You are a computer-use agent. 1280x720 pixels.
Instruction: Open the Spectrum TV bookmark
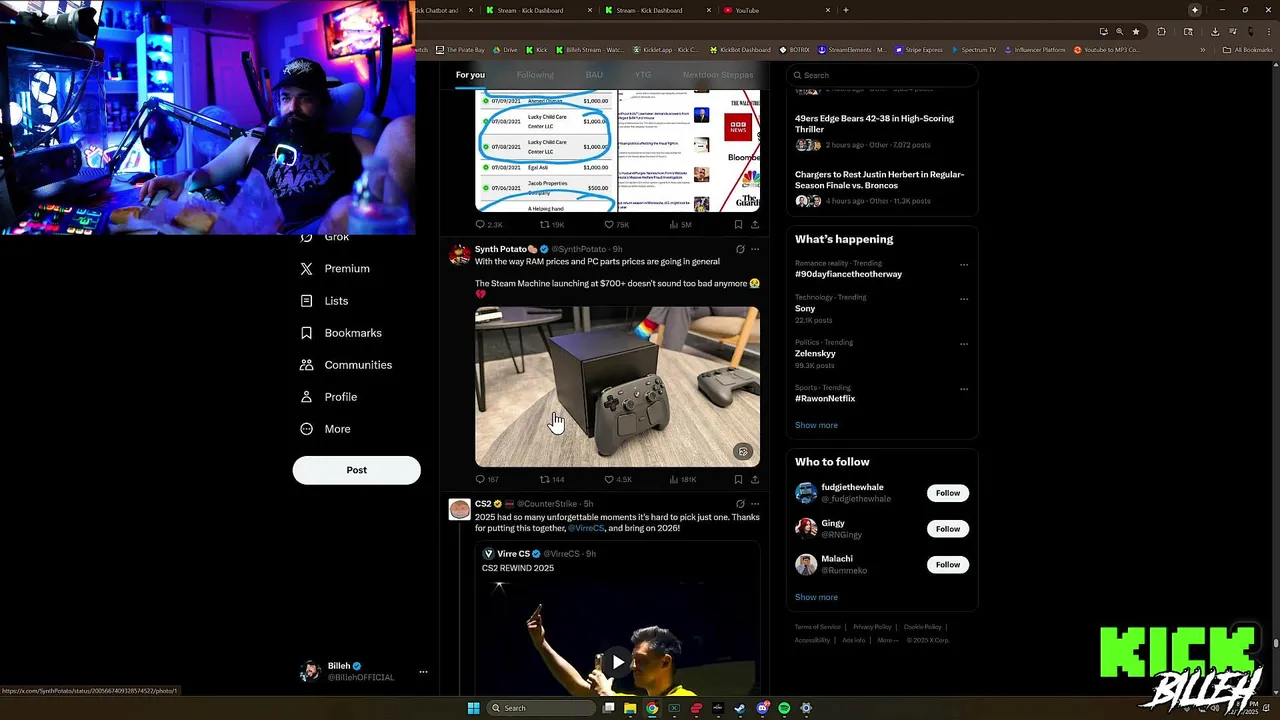coord(973,50)
